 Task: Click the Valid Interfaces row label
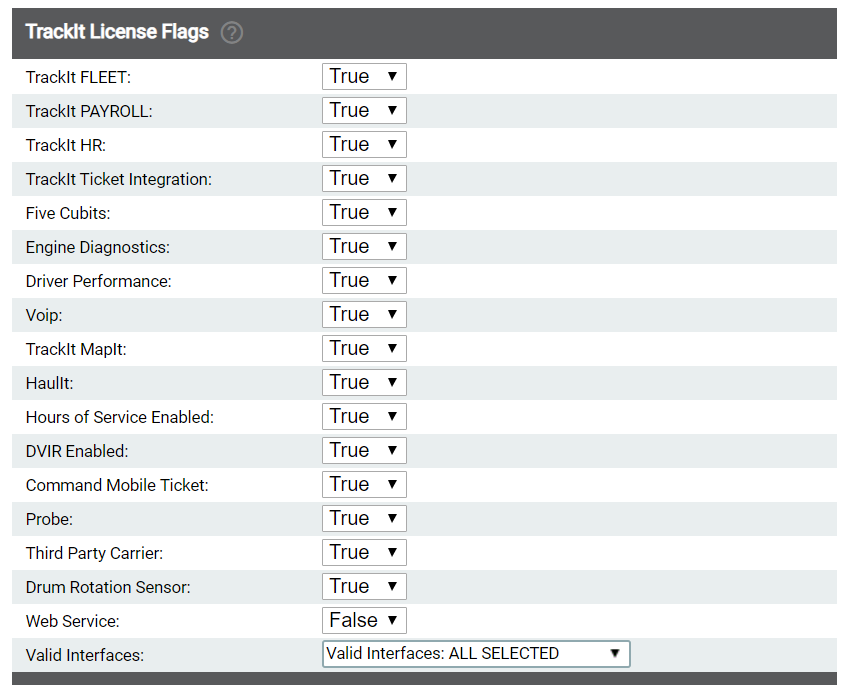(x=85, y=656)
